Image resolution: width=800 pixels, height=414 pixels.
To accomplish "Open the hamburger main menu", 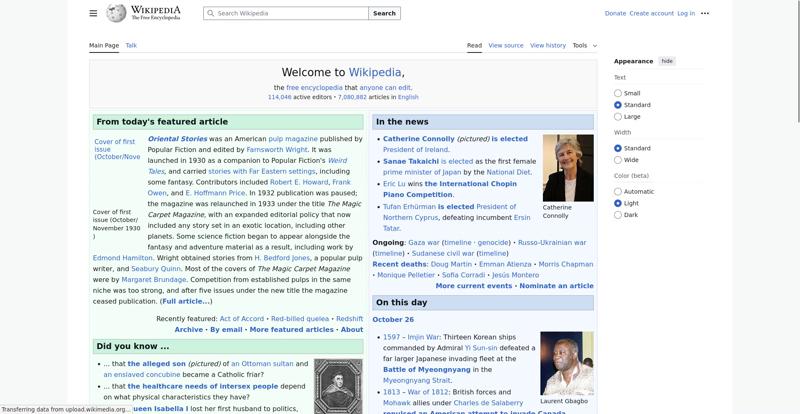I will click(x=93, y=13).
